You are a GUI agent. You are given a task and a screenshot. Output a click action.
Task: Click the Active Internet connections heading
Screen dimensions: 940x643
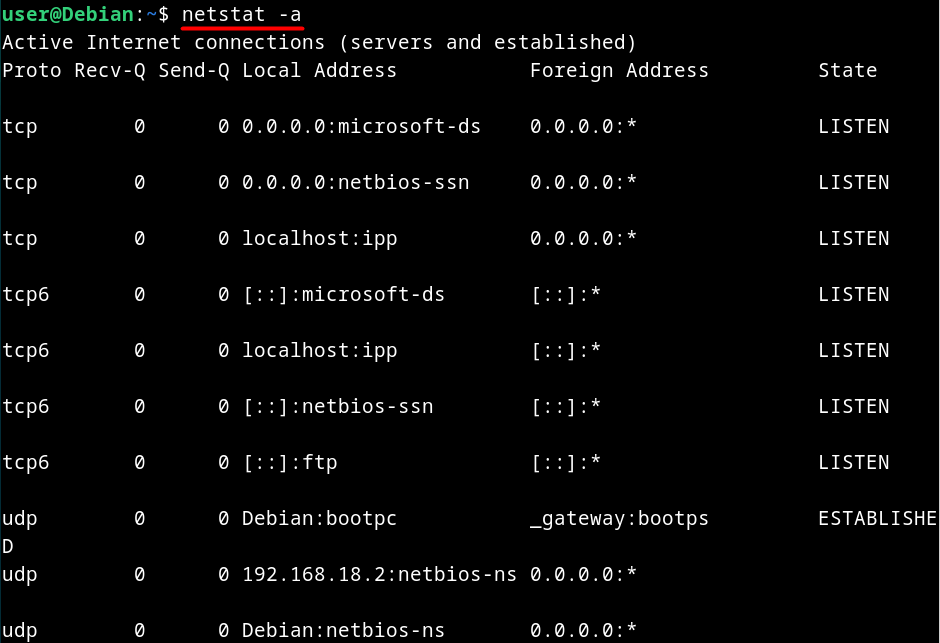(164, 43)
